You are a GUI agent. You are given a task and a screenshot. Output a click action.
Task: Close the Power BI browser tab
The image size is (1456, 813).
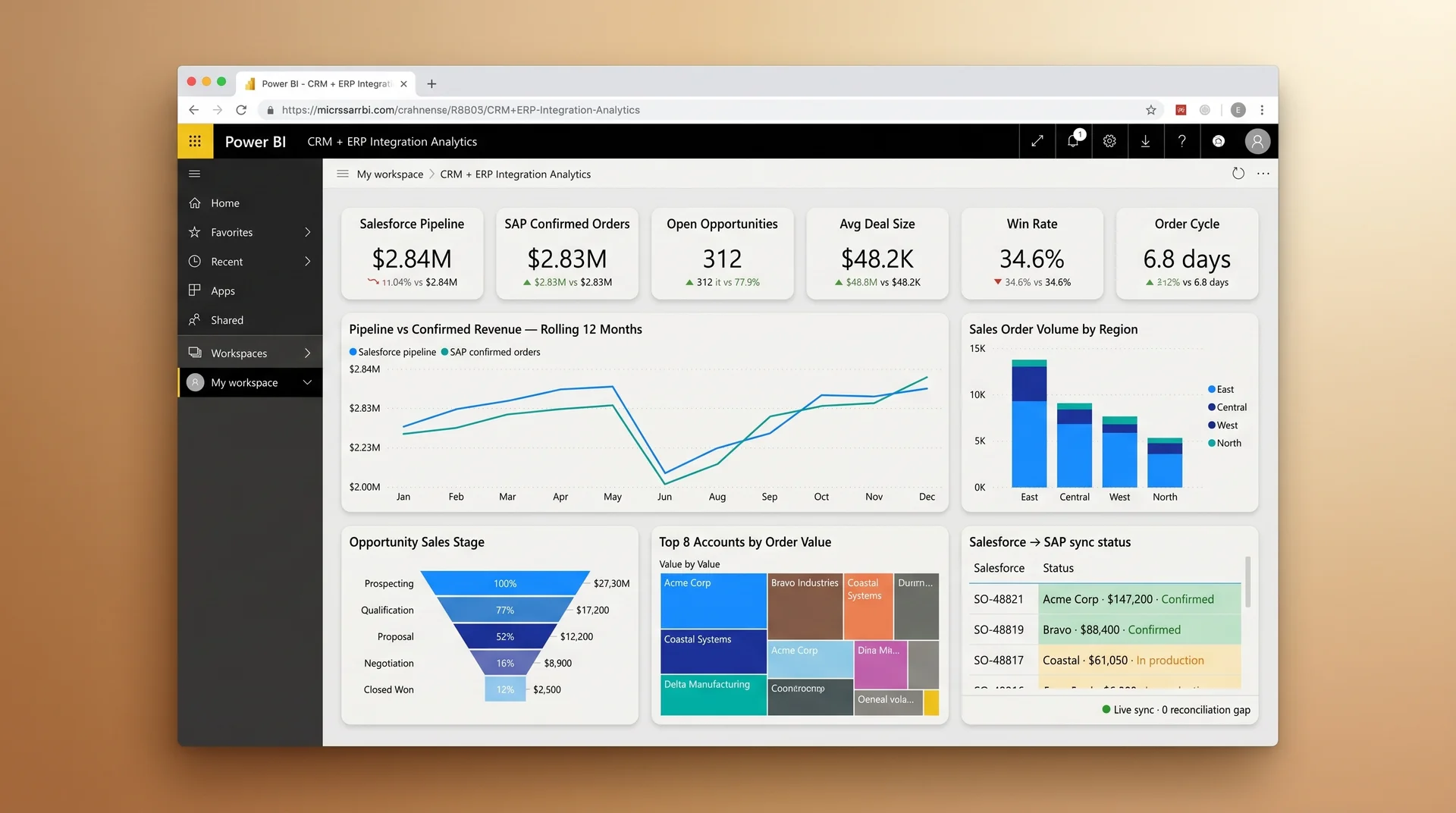(403, 84)
